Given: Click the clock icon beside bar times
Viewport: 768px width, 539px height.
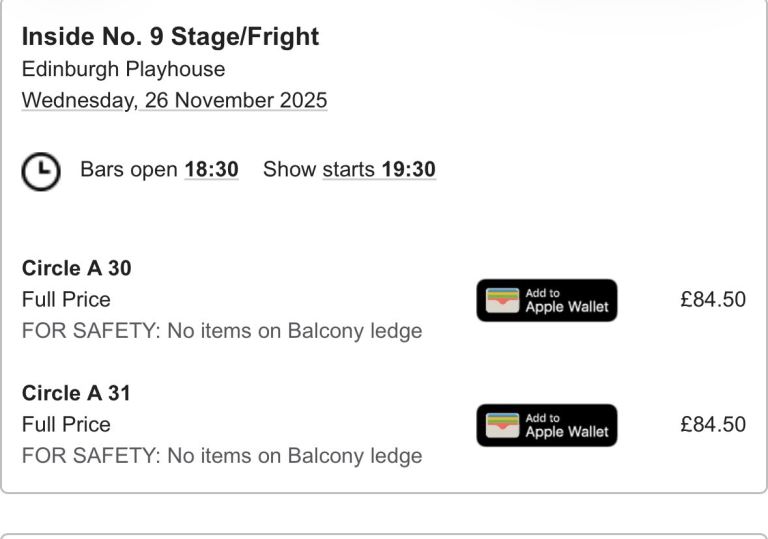Looking at the screenshot, I should [x=41, y=171].
